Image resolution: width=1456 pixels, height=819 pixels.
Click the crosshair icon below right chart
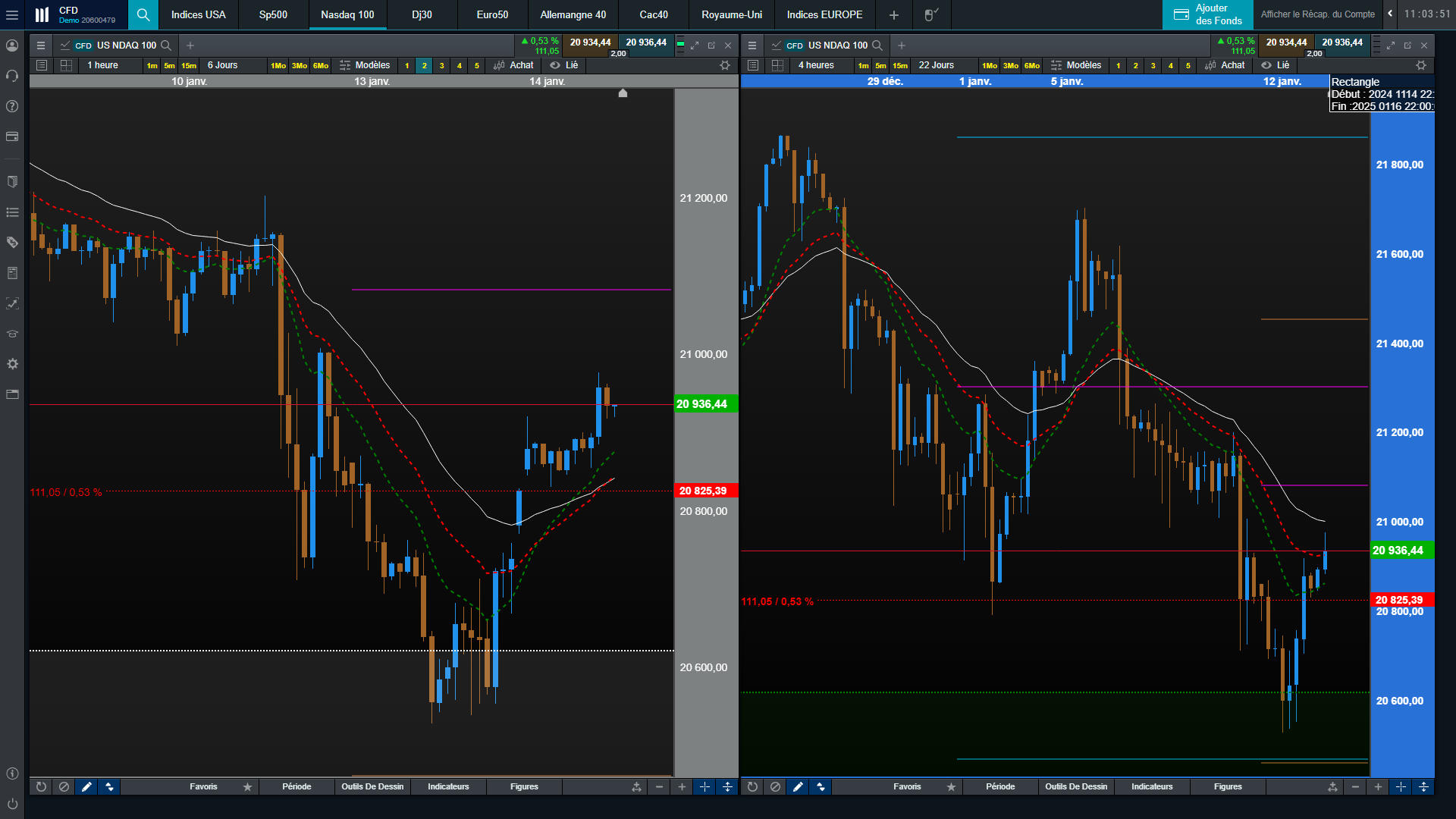(x=1401, y=787)
